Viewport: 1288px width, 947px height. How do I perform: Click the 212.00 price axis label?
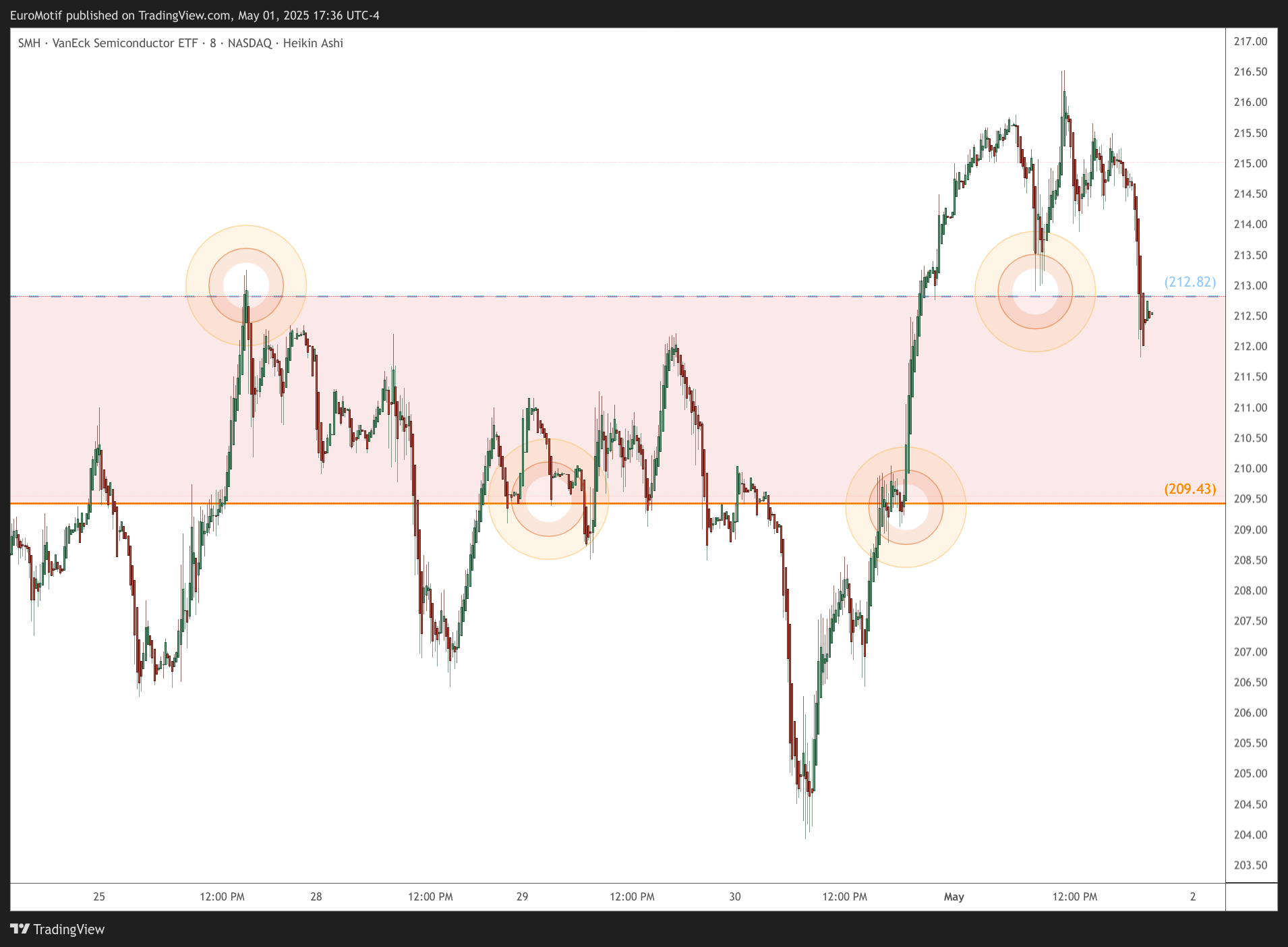tap(1250, 346)
